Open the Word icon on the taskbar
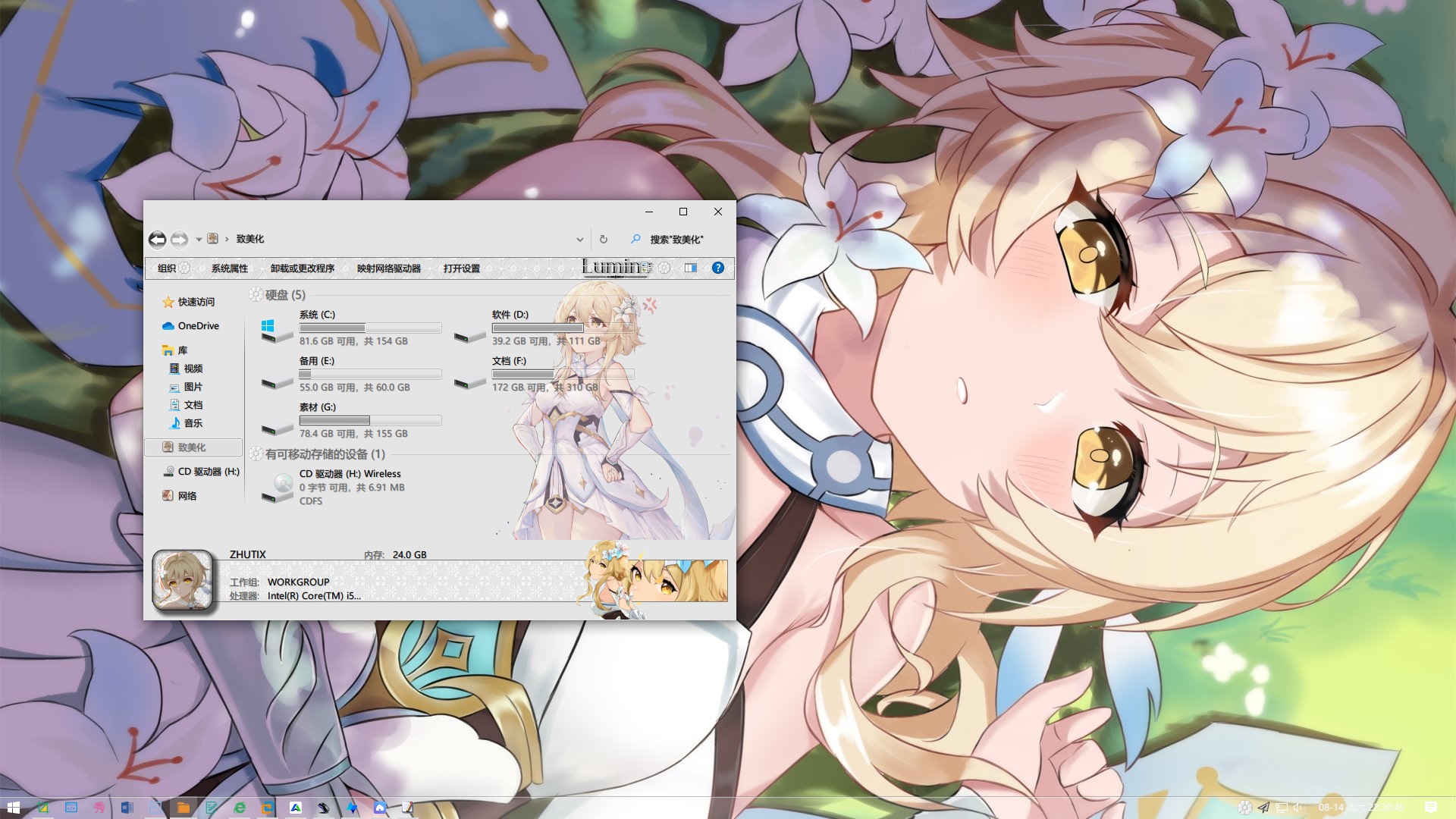Viewport: 1456px width, 819px height. (x=127, y=808)
